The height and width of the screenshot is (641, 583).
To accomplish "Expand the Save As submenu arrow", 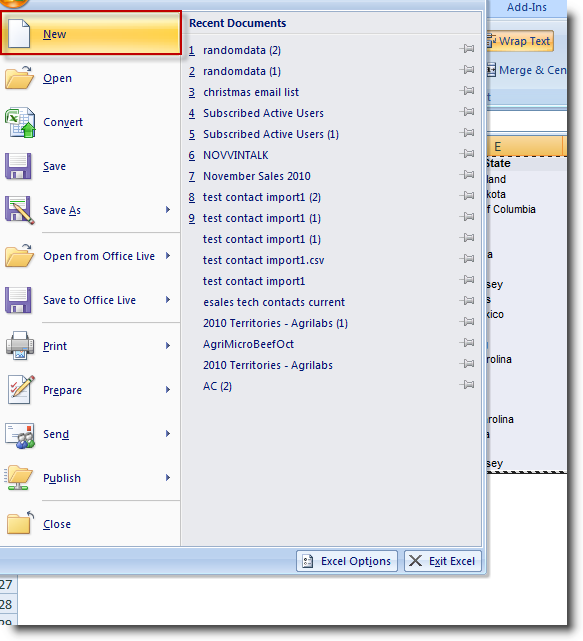I will (x=168, y=210).
